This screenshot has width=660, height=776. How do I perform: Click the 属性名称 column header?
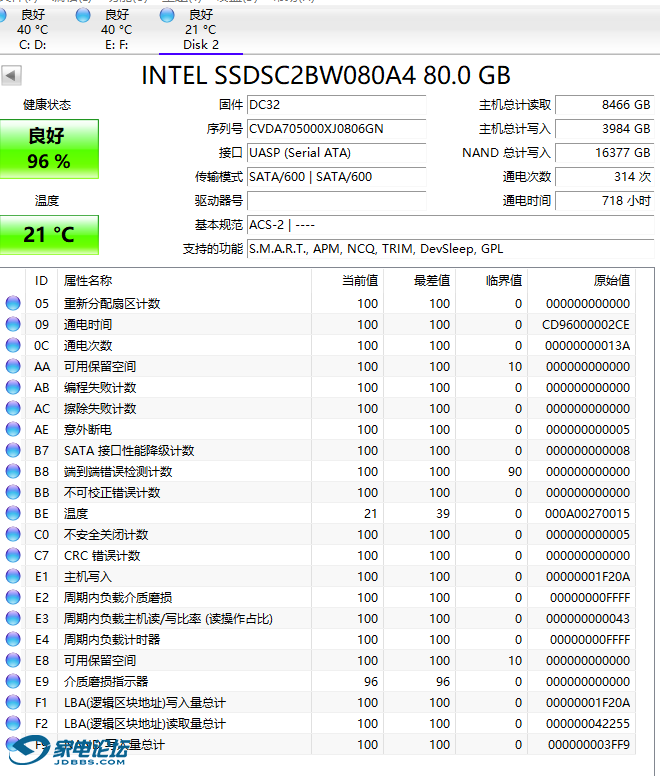pos(185,281)
